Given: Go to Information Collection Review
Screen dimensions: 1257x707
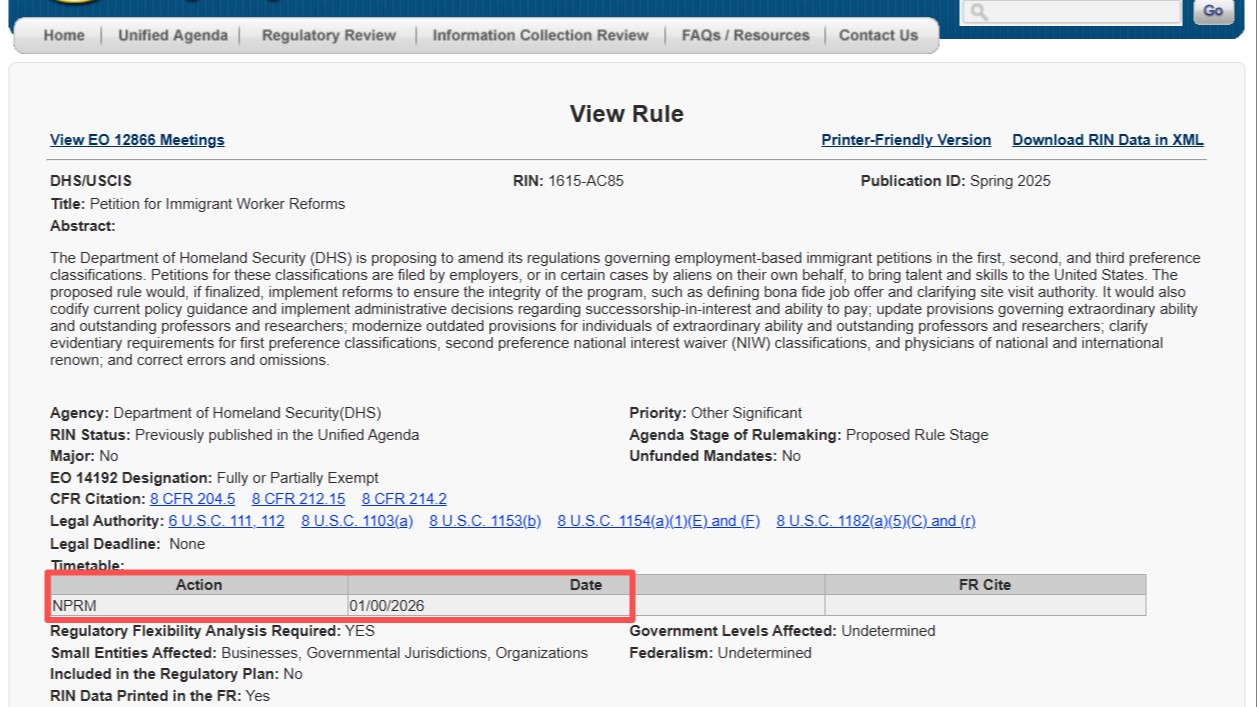Looking at the screenshot, I should point(540,35).
